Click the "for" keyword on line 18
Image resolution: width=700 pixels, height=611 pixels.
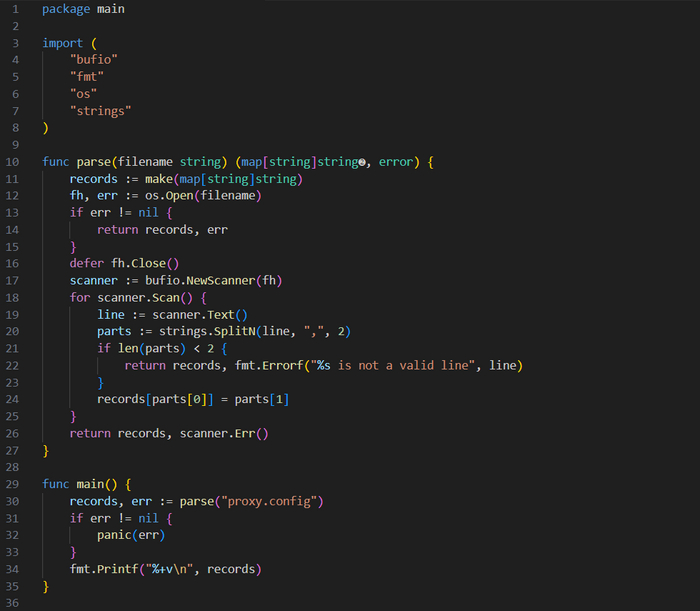point(80,298)
